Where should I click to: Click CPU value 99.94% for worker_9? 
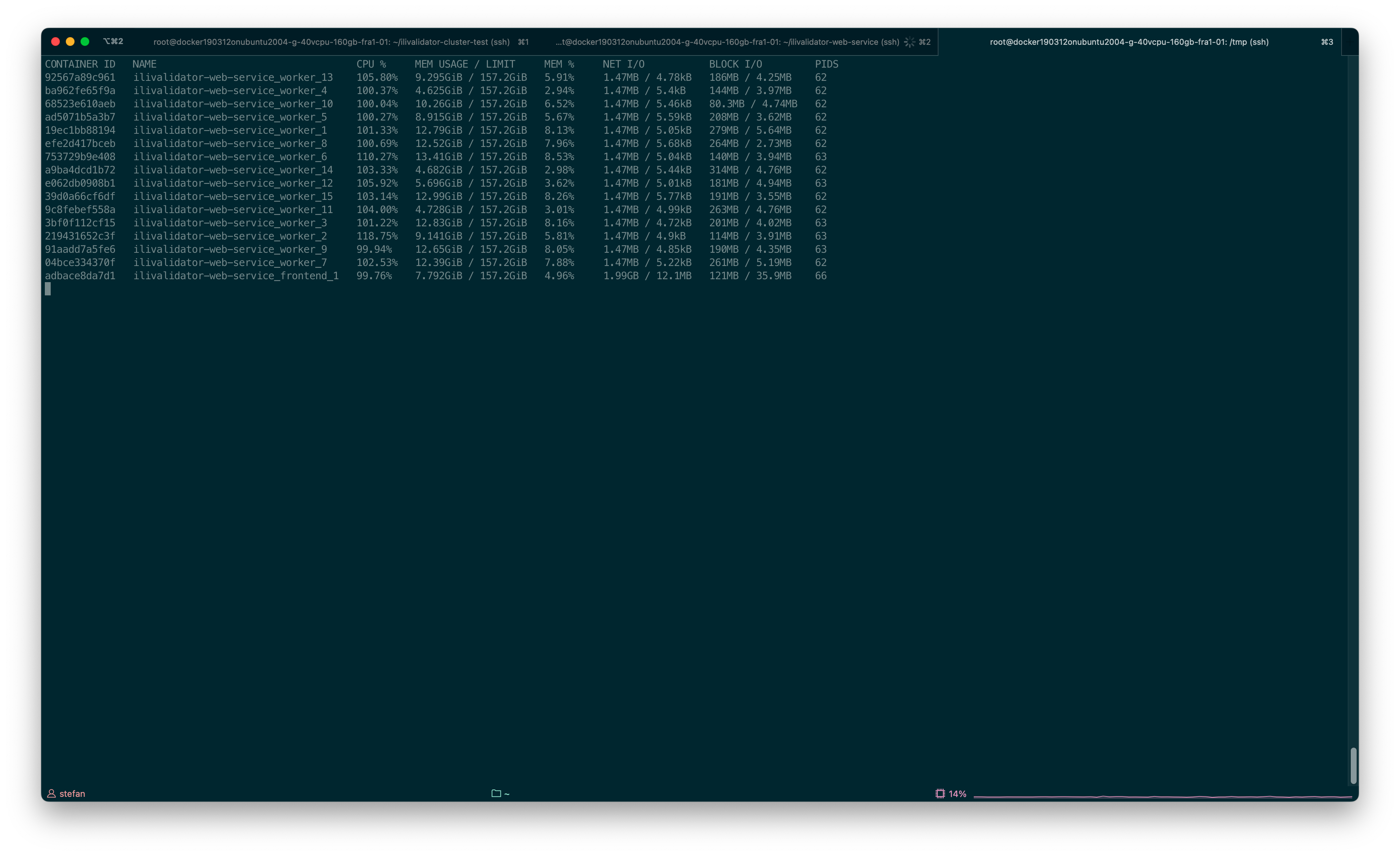pos(374,249)
